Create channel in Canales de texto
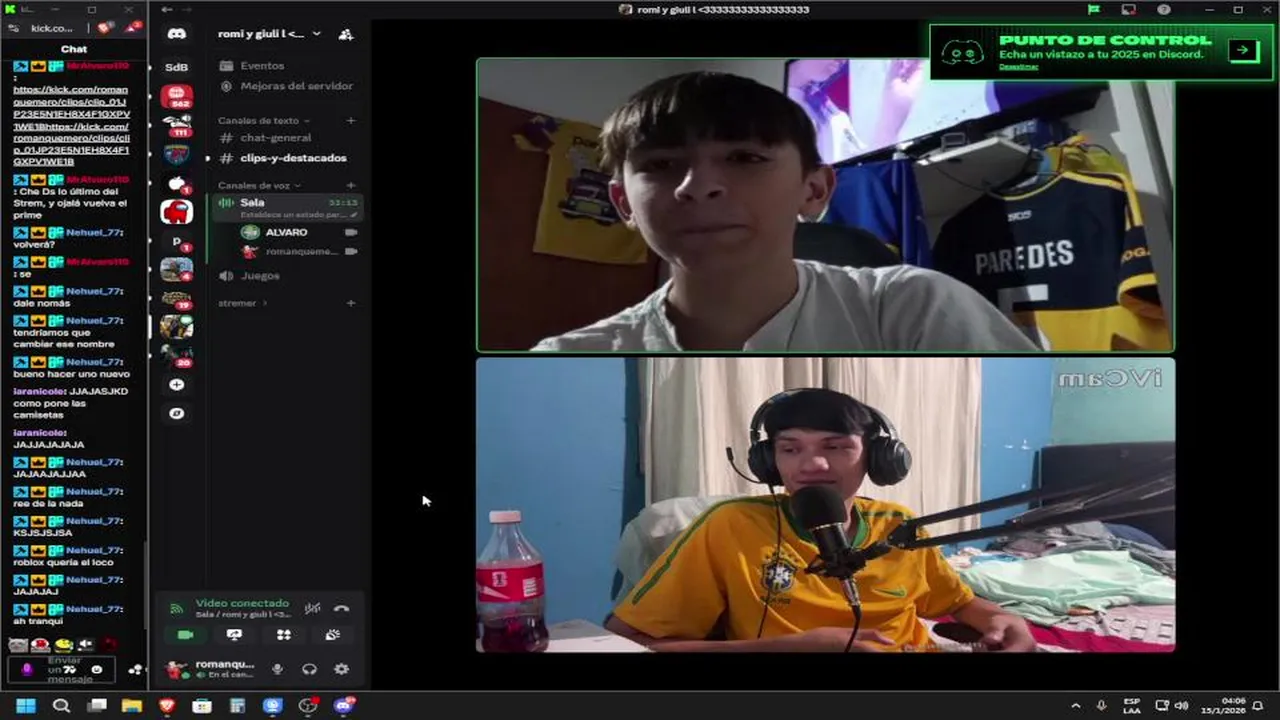The height and width of the screenshot is (720, 1280). (x=350, y=121)
